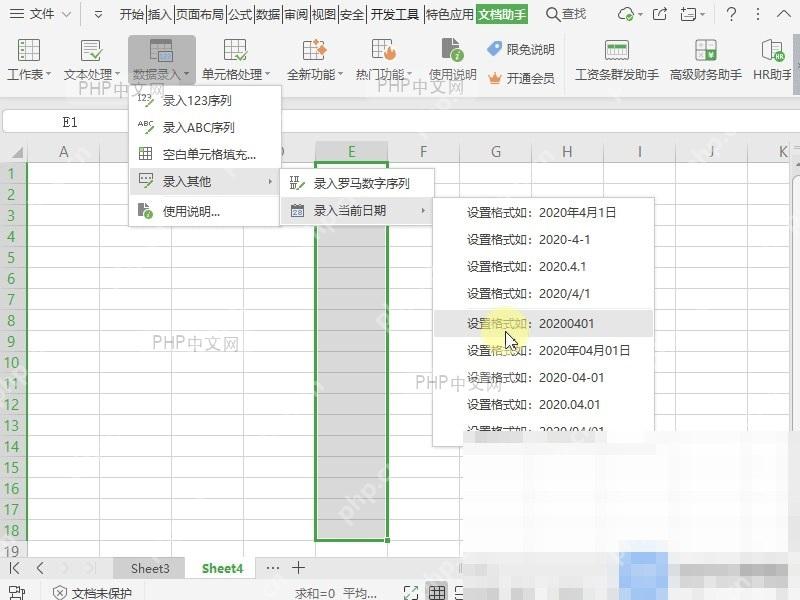Open the 全新功能 icon
Screen dimensions: 800x600
(x=314, y=50)
